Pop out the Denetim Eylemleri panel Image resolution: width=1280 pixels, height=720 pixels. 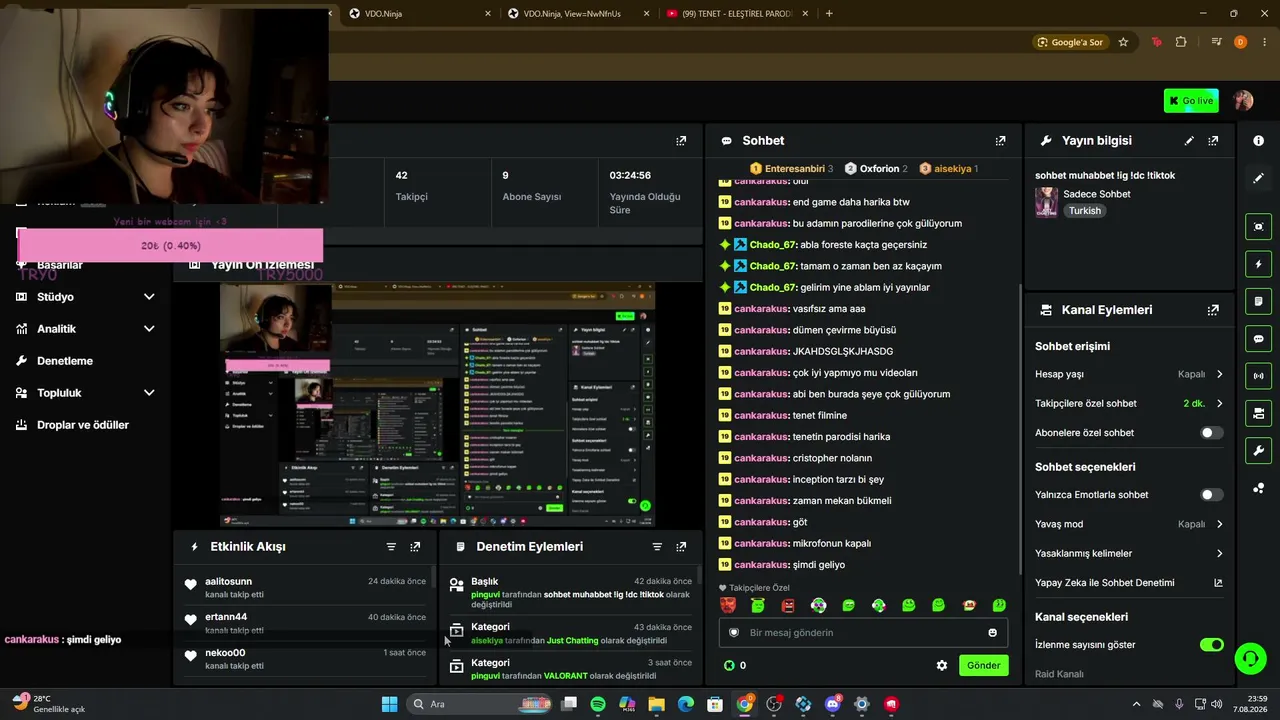point(681,547)
